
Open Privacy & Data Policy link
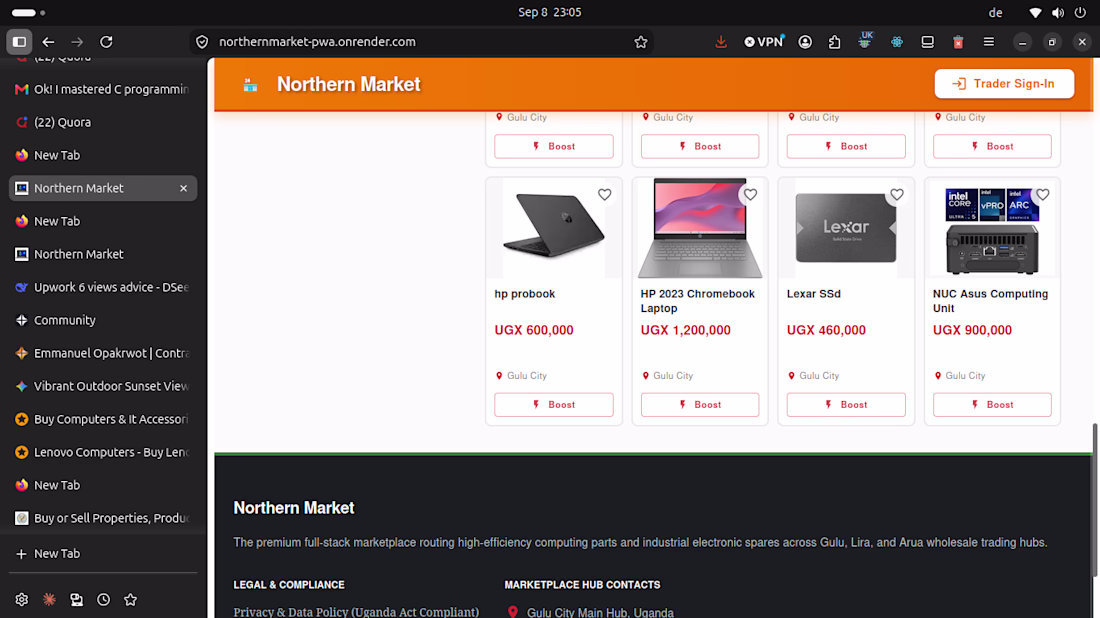(x=356, y=612)
